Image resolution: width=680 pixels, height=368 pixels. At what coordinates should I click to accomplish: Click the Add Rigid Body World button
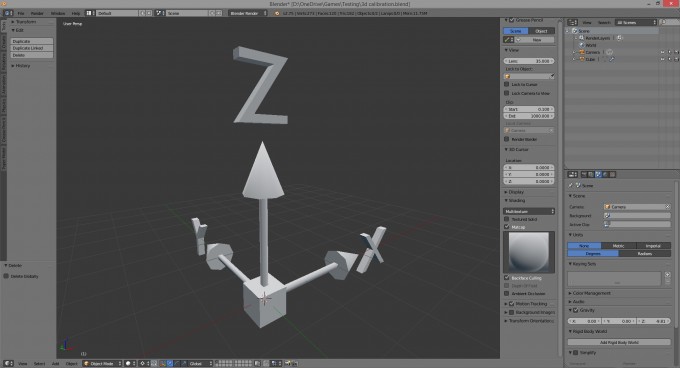(619, 342)
